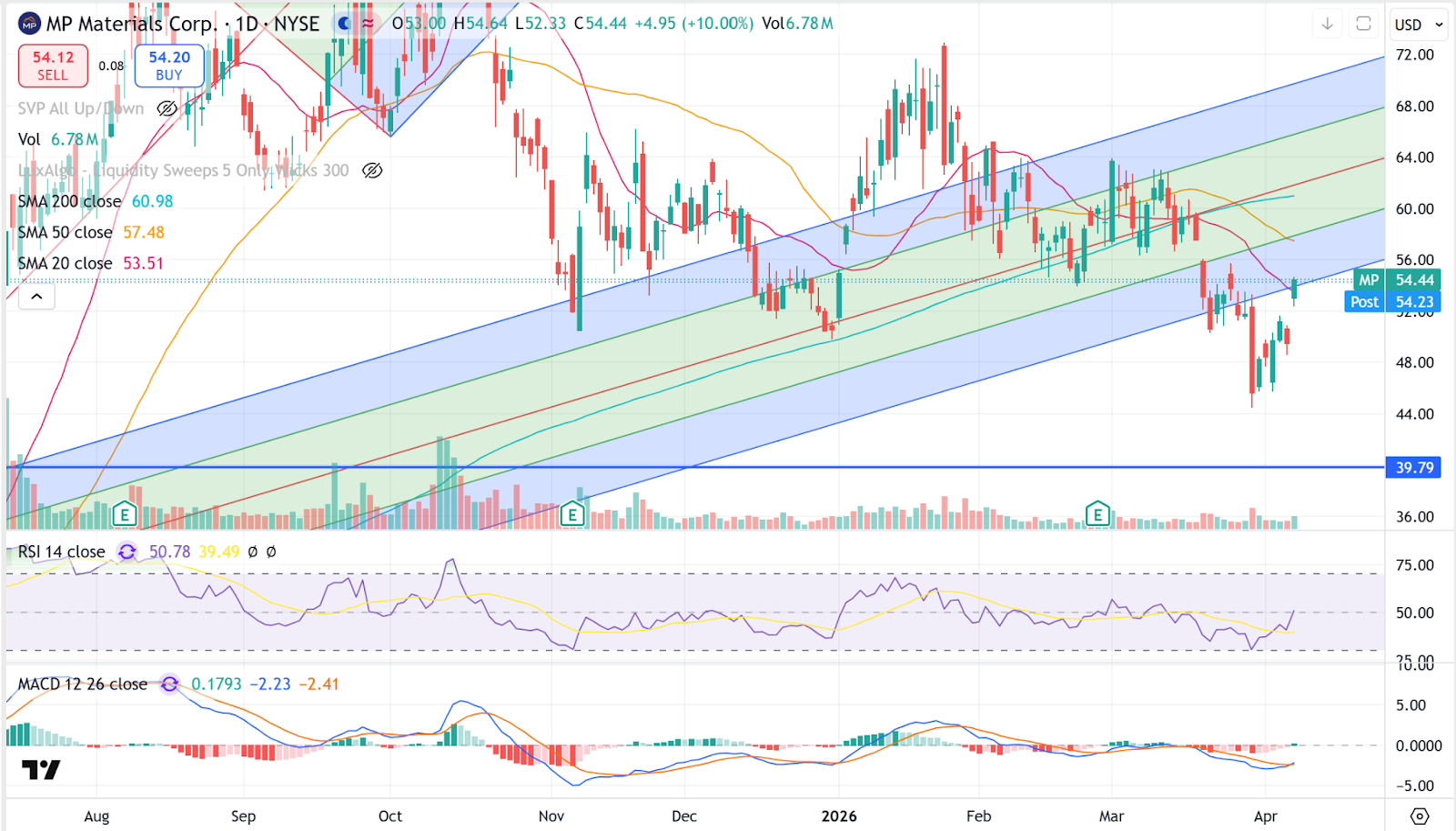The height and width of the screenshot is (831, 1456).
Task: Click the 64.00 price scale label
Action: [x=1415, y=157]
